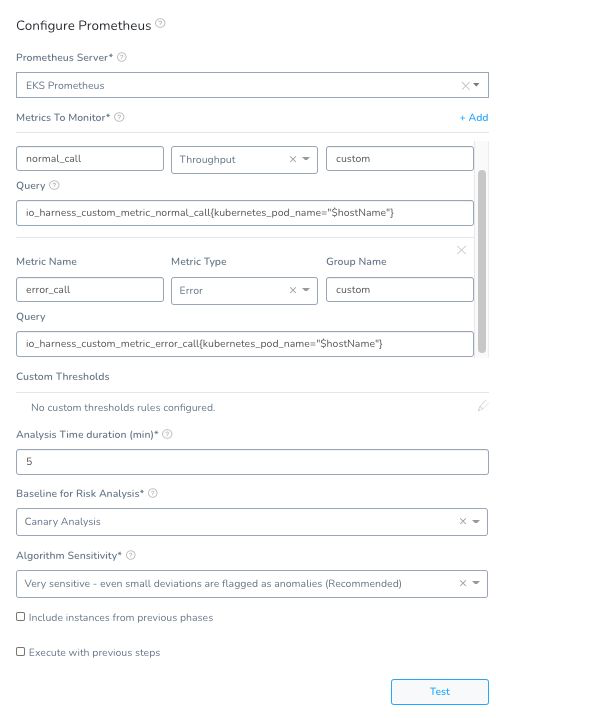Open help tooltip for Prometheus Server
591x718 pixels.
[x=122, y=57]
